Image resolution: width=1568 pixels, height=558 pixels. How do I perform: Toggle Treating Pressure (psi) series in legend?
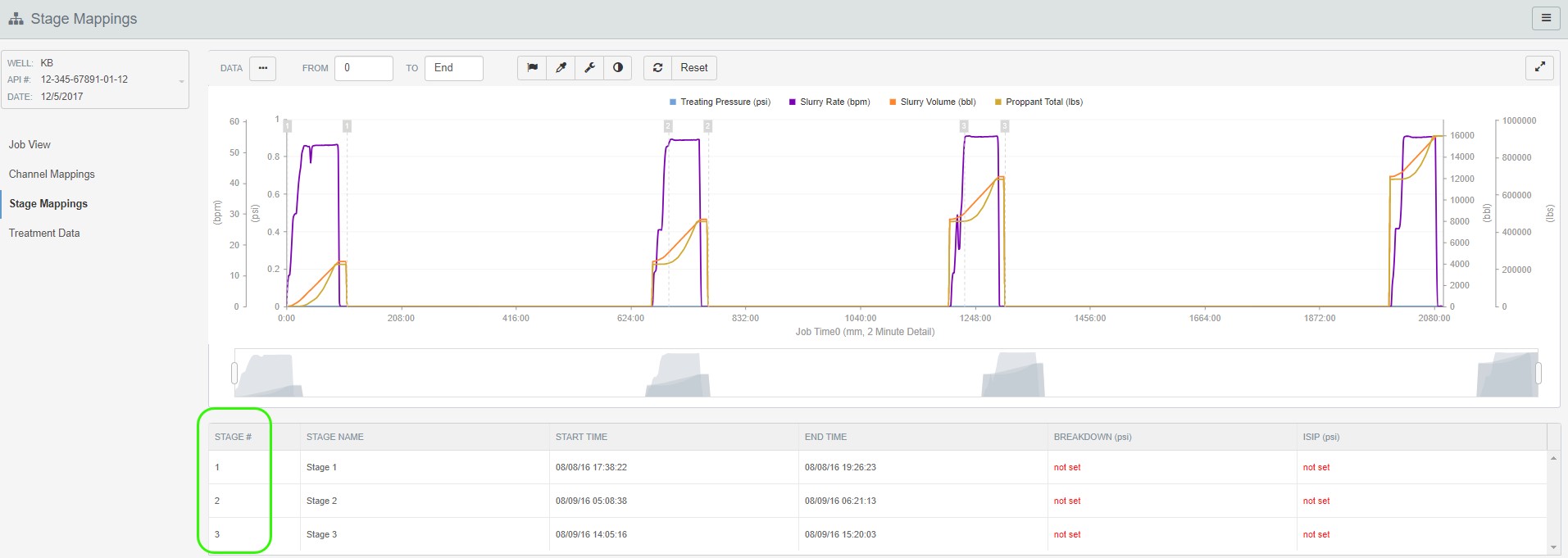point(720,102)
